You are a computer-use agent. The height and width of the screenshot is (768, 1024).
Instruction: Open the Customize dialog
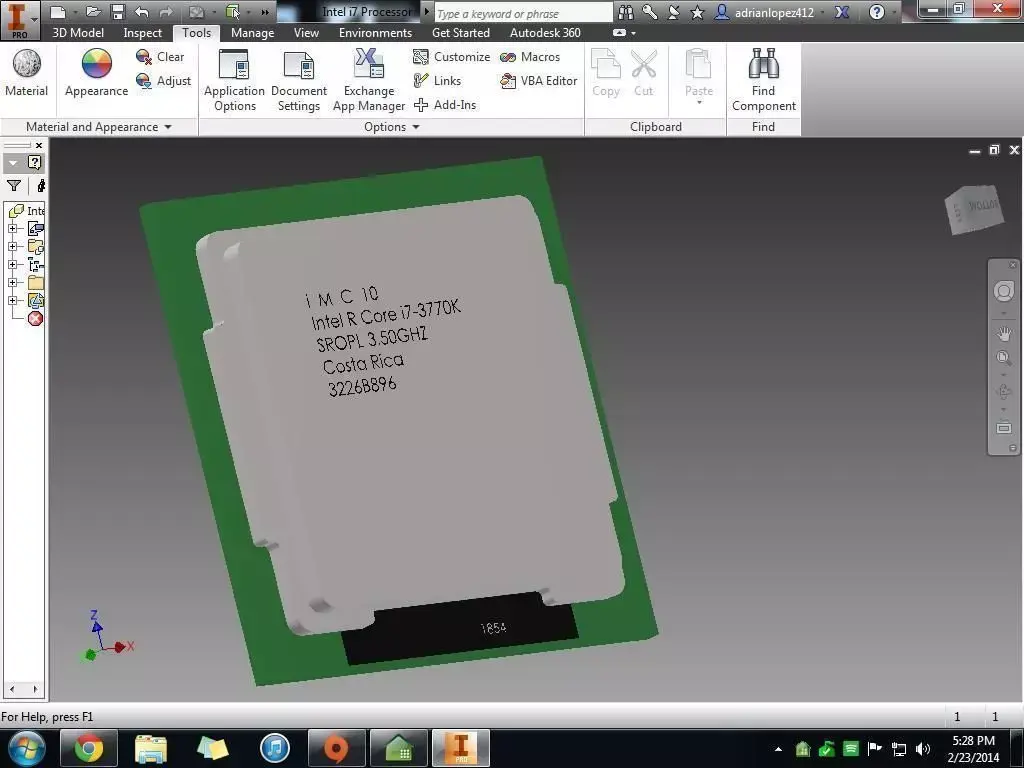[451, 57]
